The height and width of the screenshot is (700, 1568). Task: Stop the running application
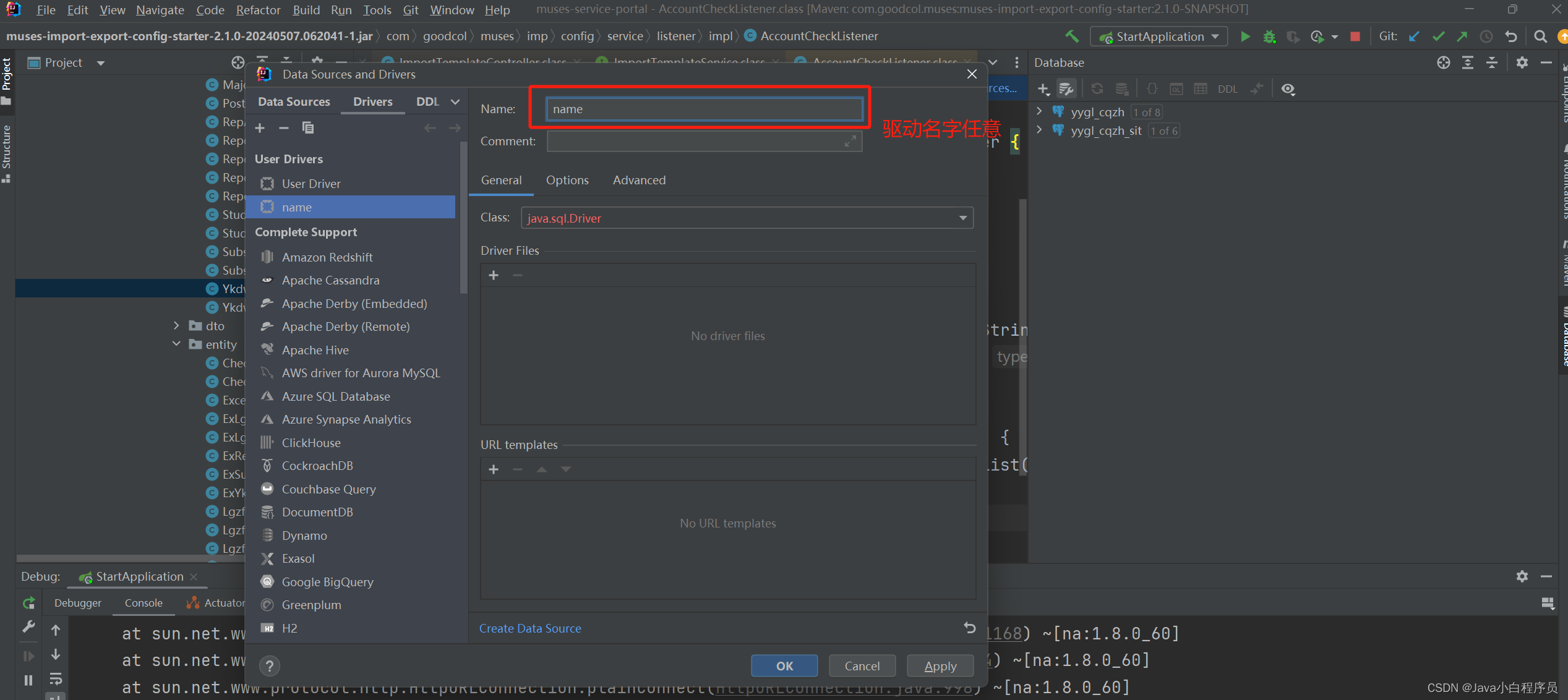point(1355,36)
